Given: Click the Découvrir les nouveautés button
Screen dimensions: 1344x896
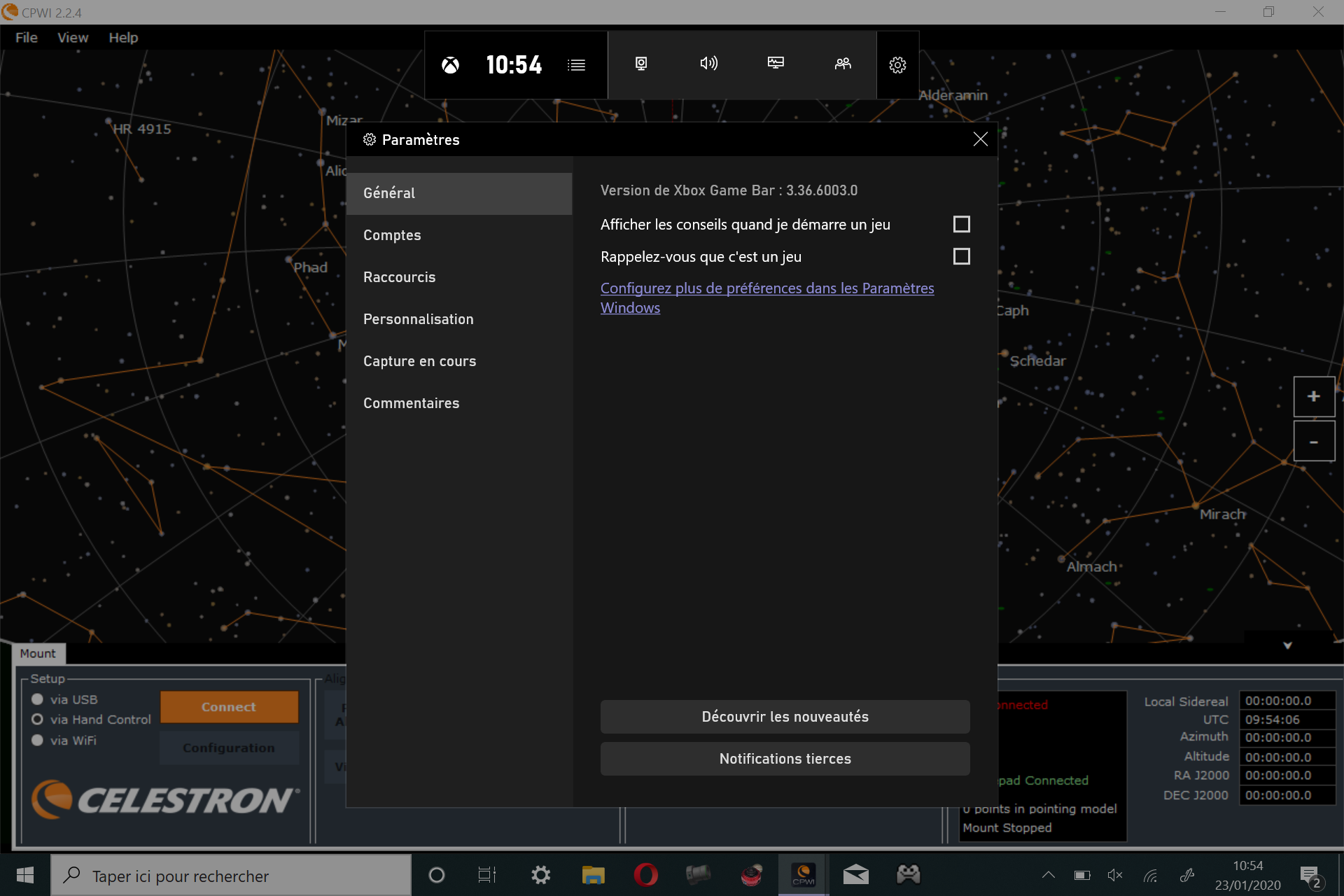Looking at the screenshot, I should (785, 717).
